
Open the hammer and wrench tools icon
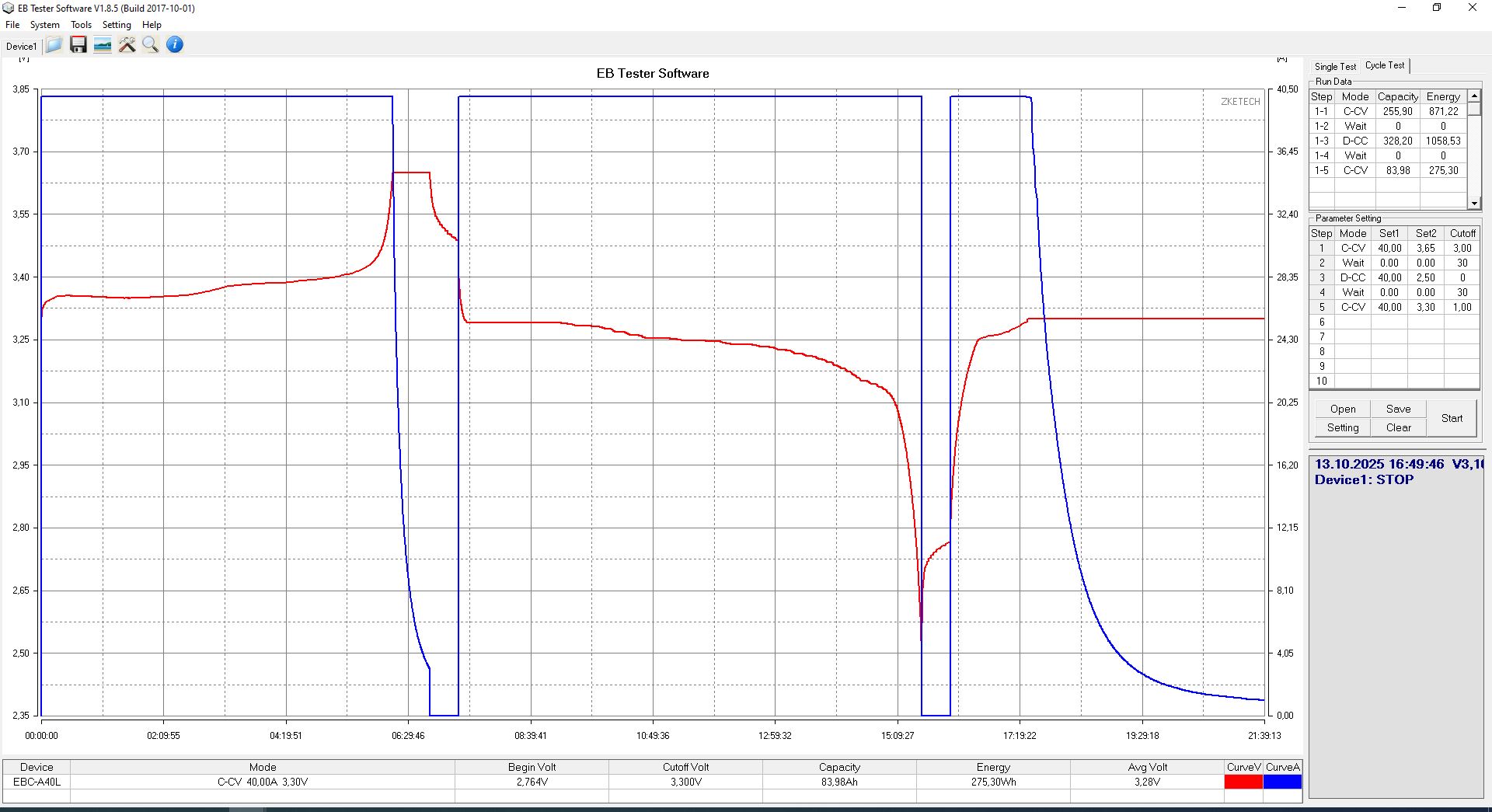coord(127,45)
